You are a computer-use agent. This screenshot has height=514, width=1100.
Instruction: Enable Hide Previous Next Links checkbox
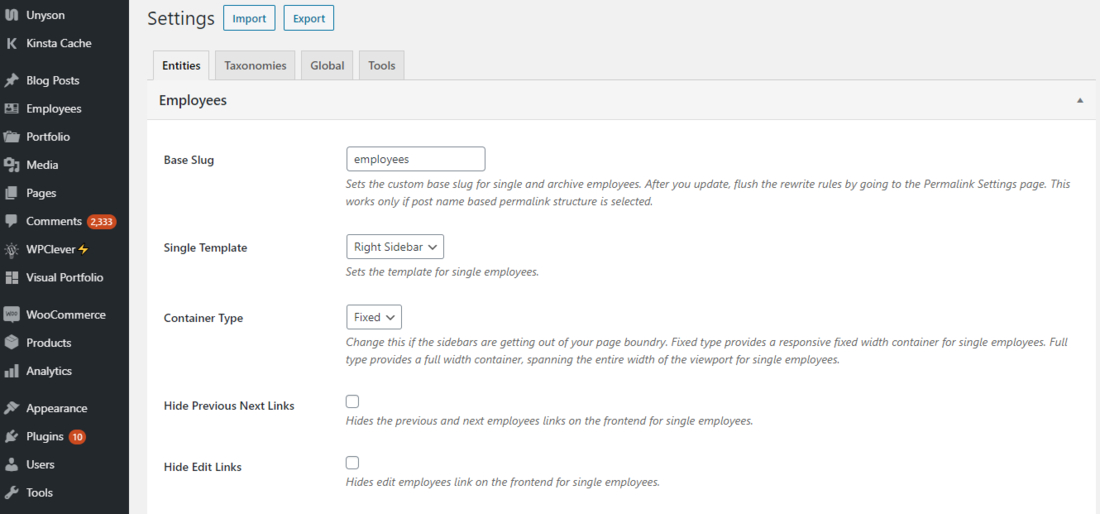pyautogui.click(x=352, y=401)
